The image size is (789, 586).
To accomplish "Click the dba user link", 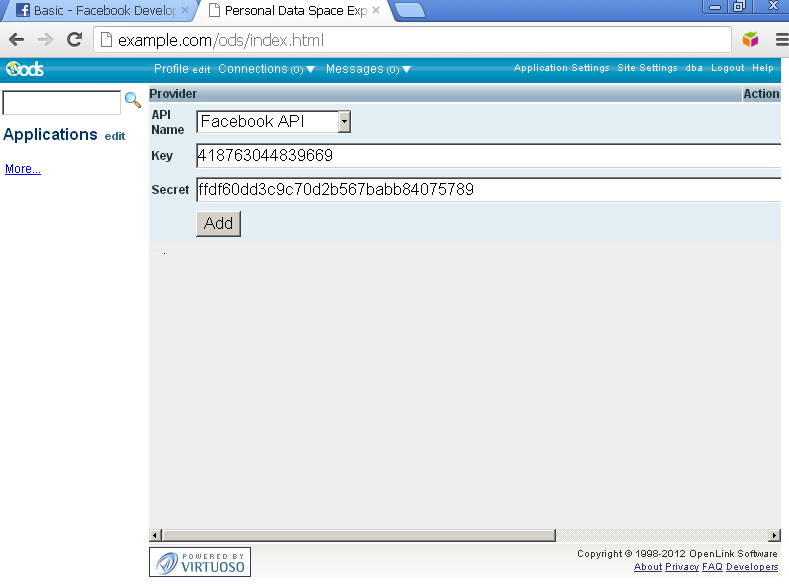I will (x=694, y=68).
